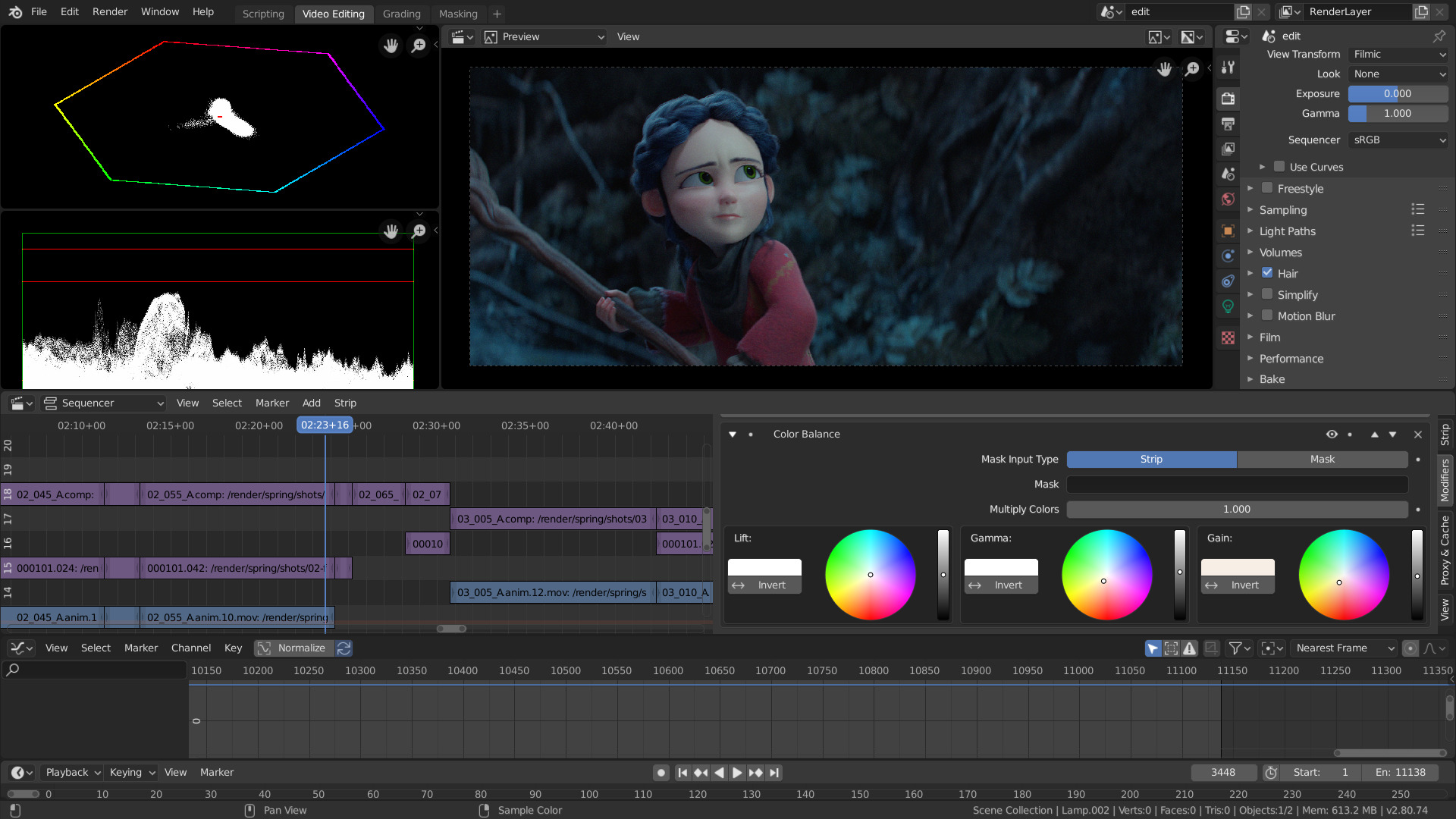1456x819 pixels.
Task: Click the Object properties icon
Action: tap(1232, 231)
